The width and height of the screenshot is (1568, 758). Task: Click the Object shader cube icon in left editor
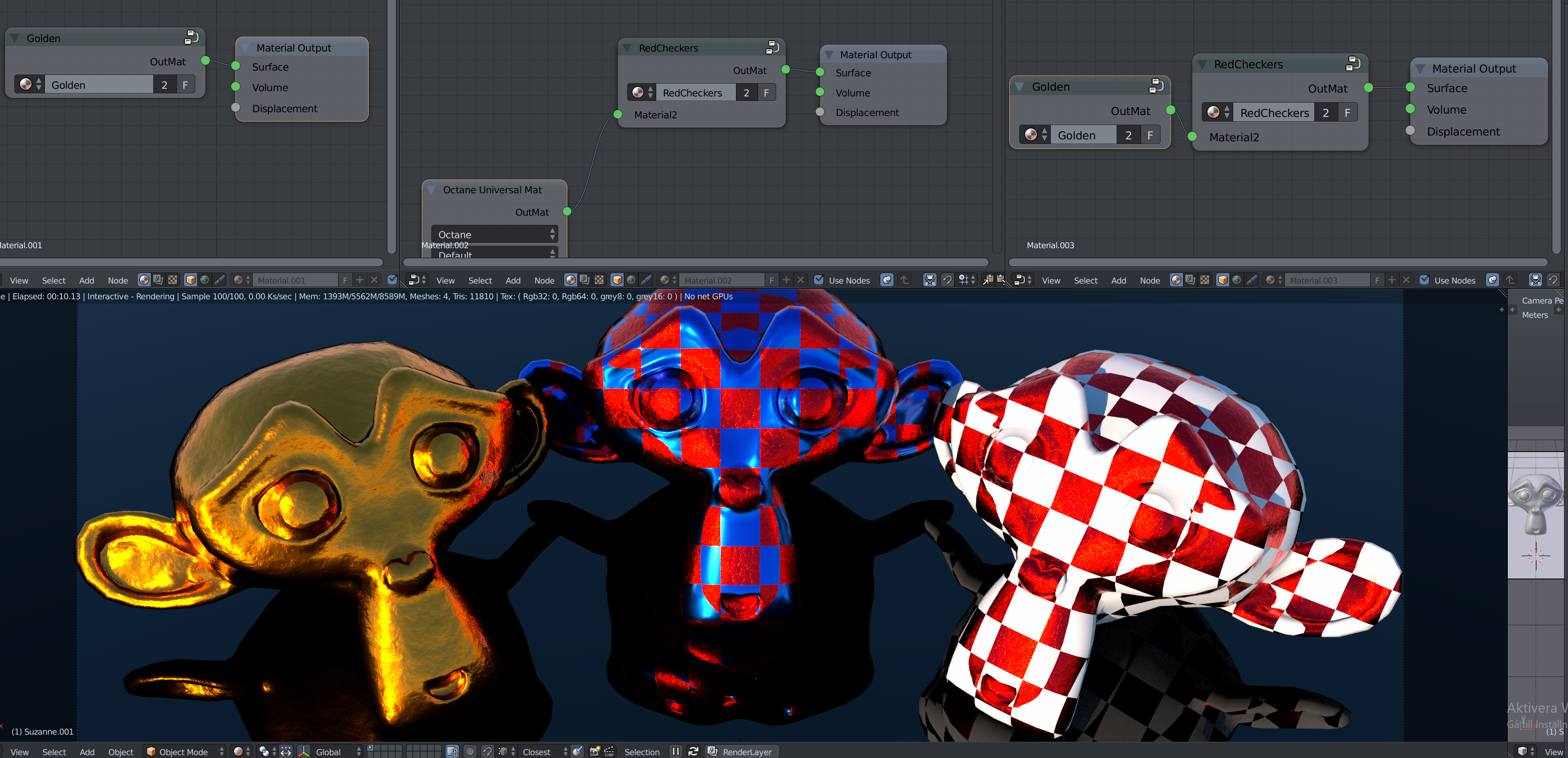tap(191, 280)
